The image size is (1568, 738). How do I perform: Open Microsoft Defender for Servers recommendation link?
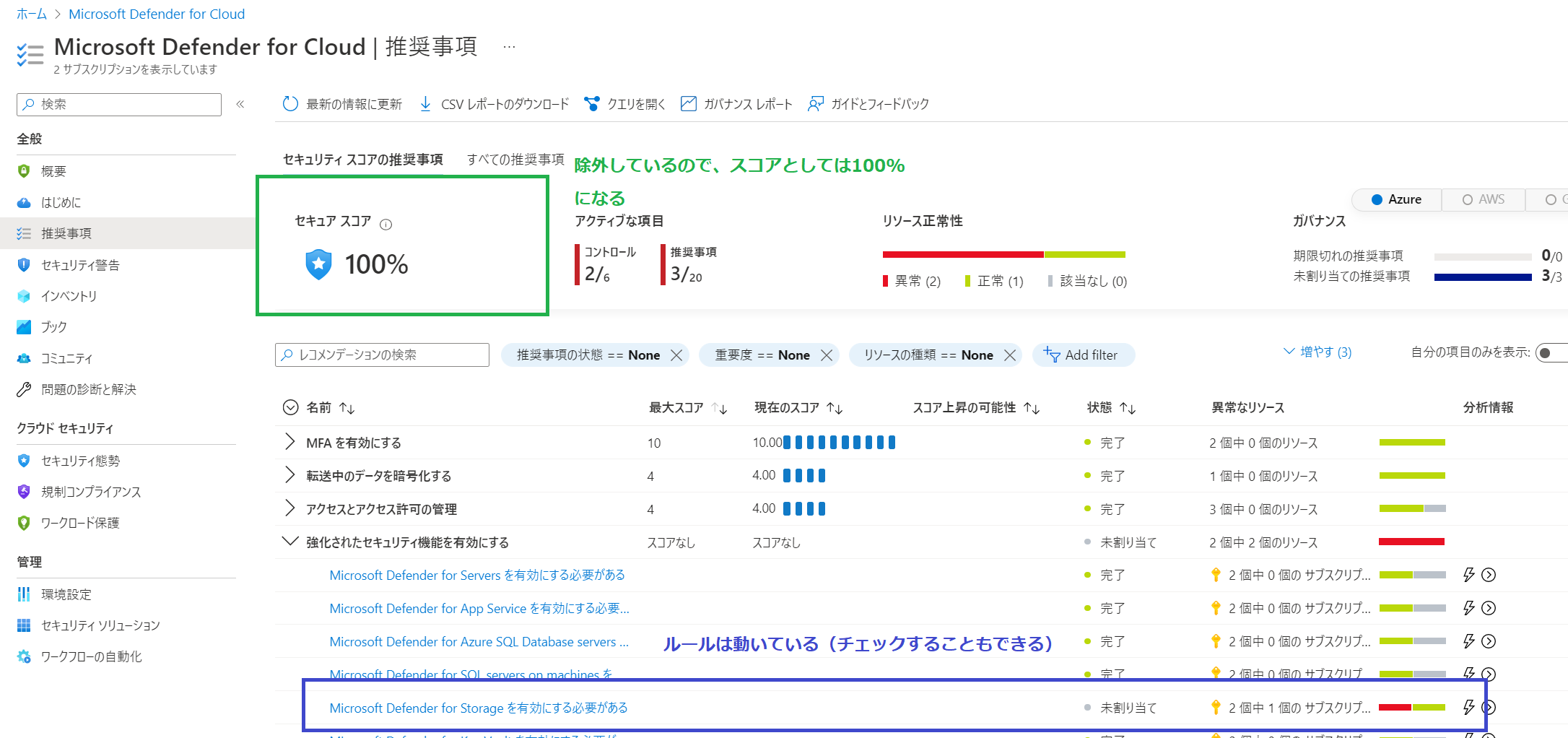coord(477,575)
